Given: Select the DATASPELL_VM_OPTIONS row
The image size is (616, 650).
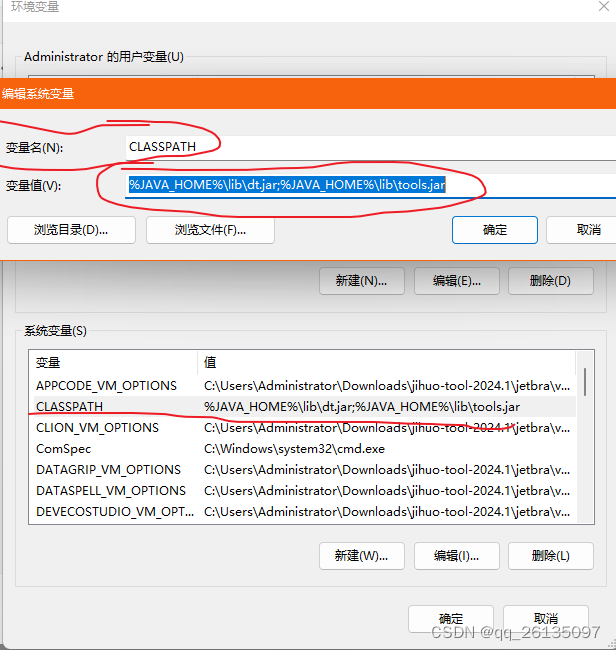Looking at the screenshot, I should (302, 490).
